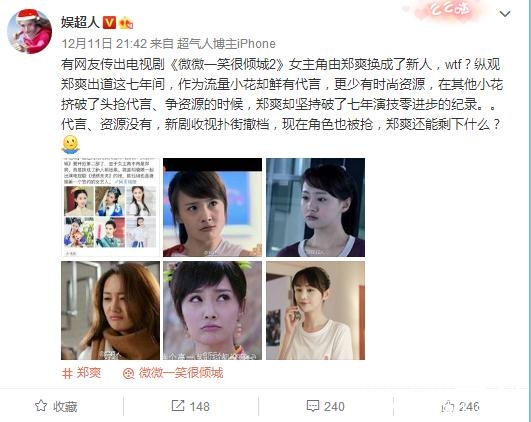531x422 pixels.
Task: Click the orange V verified badge
Action: 109,23
